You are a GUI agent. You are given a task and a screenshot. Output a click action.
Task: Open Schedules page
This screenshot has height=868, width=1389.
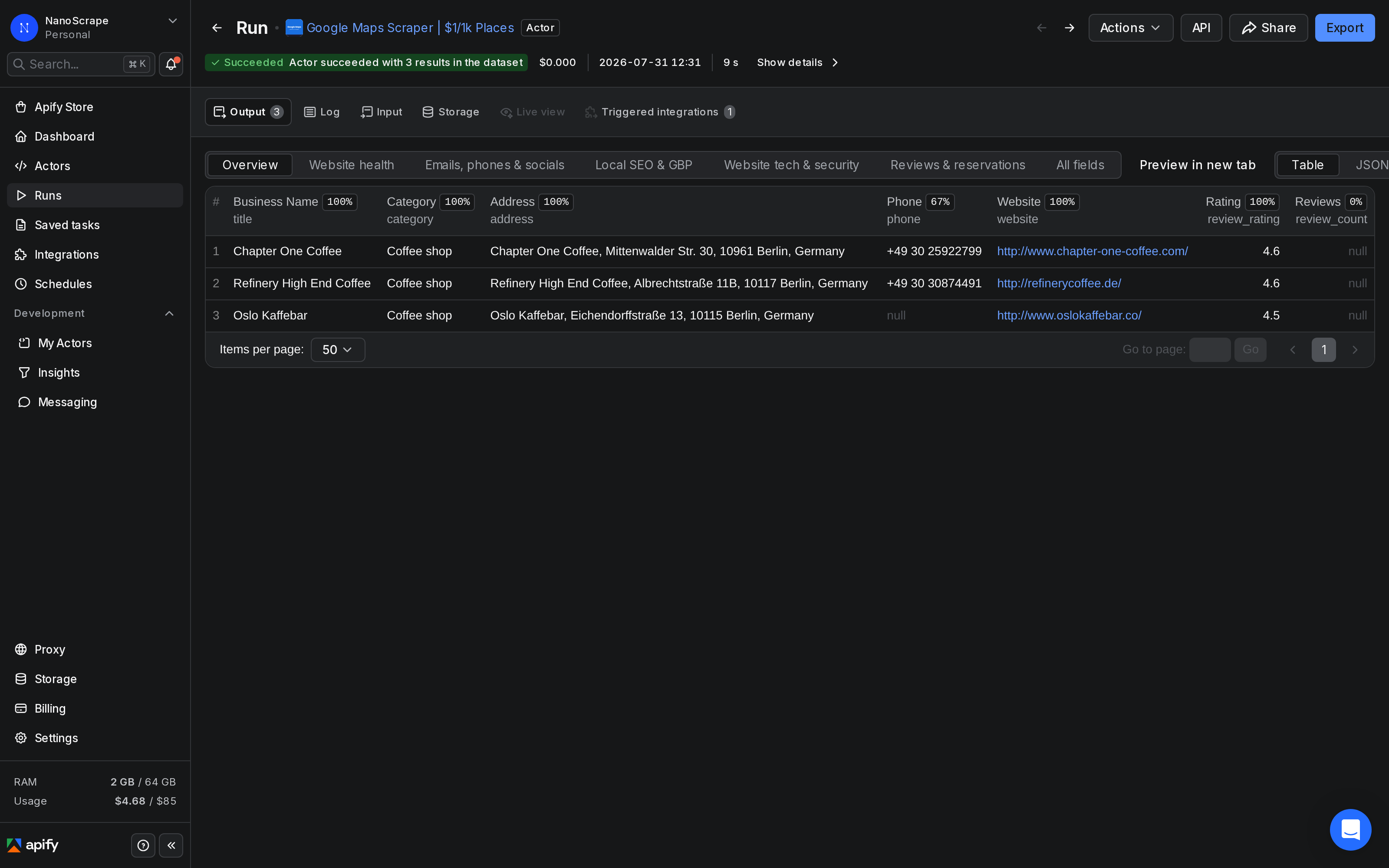click(x=95, y=284)
